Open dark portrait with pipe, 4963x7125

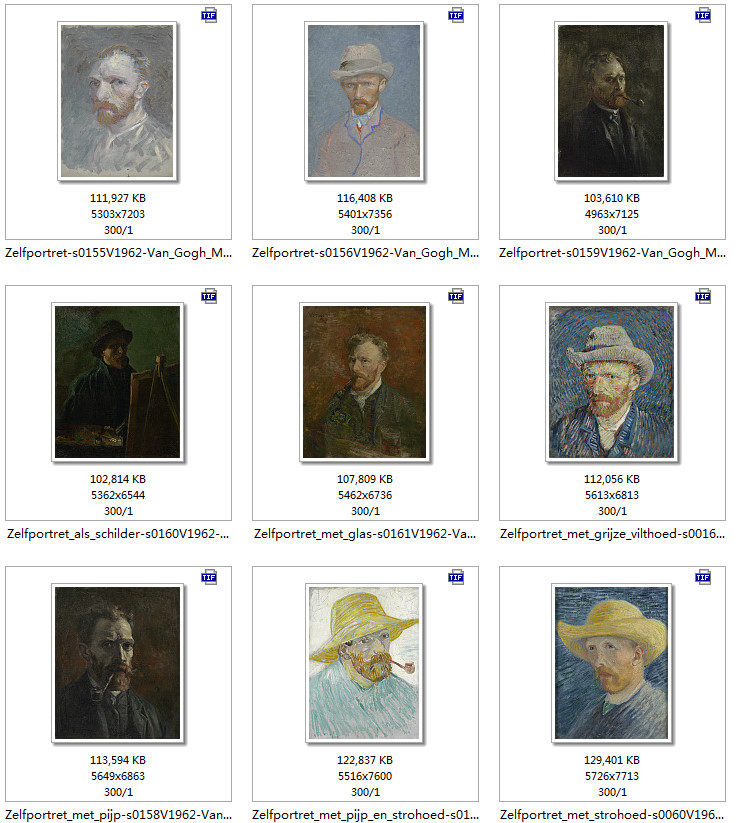pyautogui.click(x=611, y=101)
